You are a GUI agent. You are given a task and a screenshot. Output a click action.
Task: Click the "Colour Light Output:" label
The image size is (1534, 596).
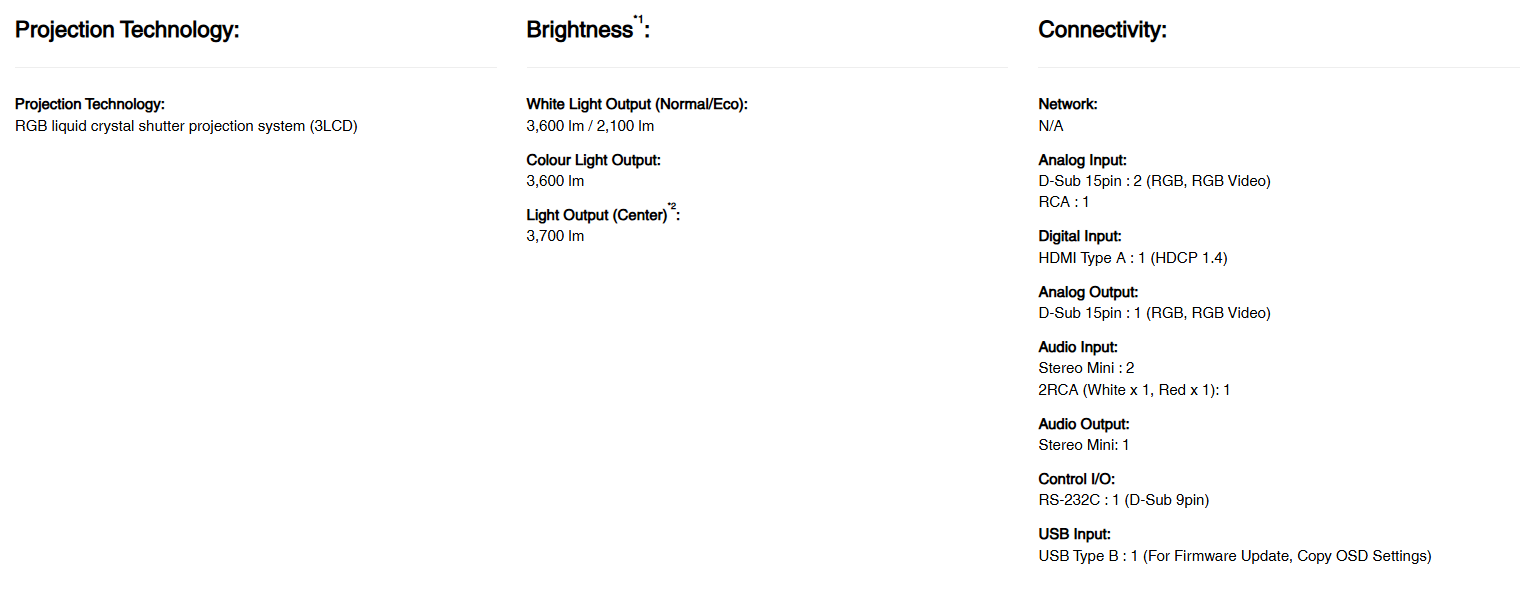tap(593, 160)
